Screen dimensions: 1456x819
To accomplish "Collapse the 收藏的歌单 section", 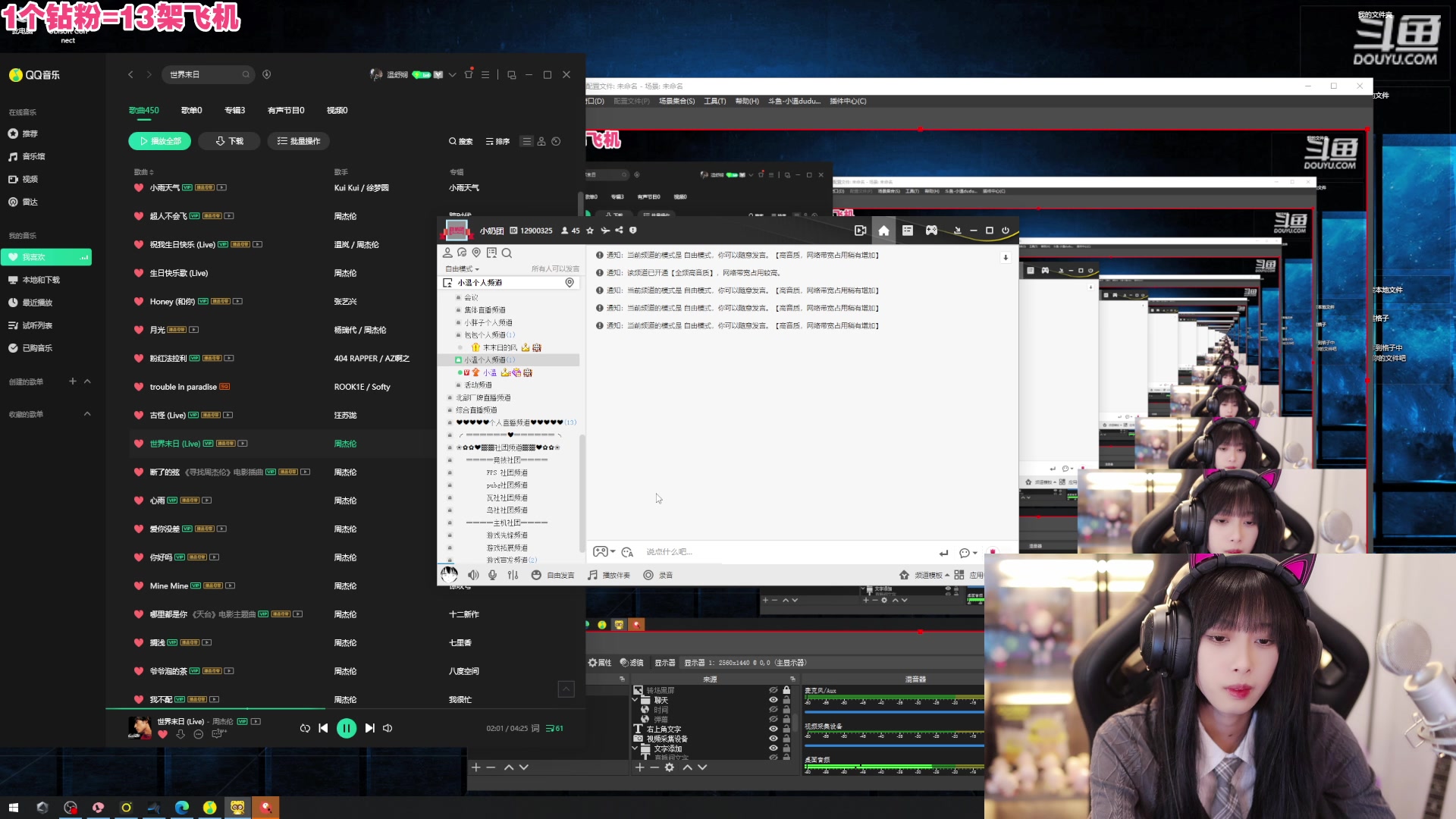I will (87, 414).
